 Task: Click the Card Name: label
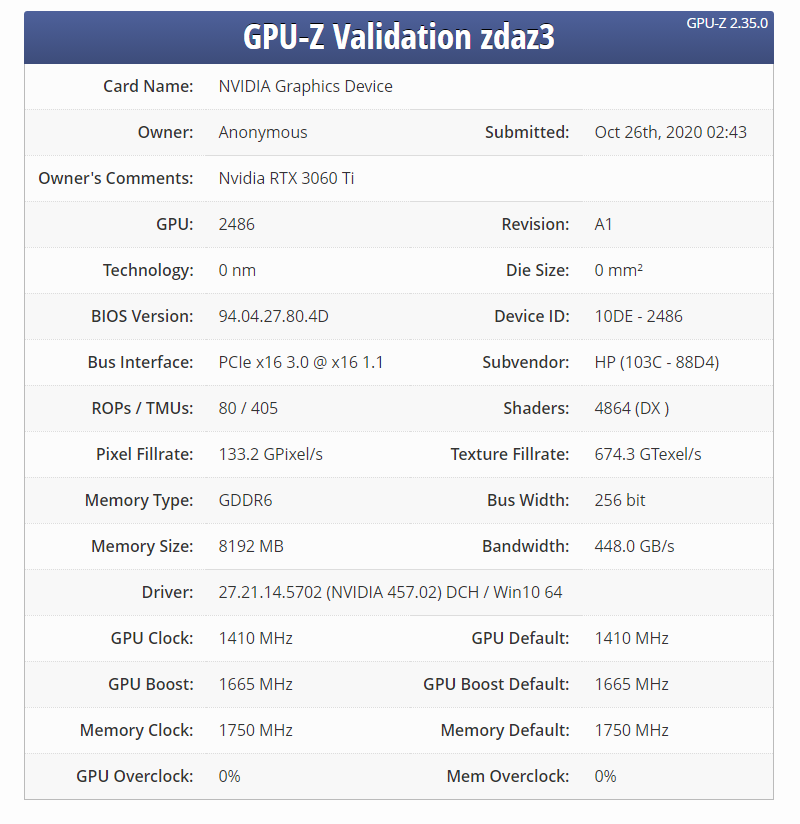148,86
